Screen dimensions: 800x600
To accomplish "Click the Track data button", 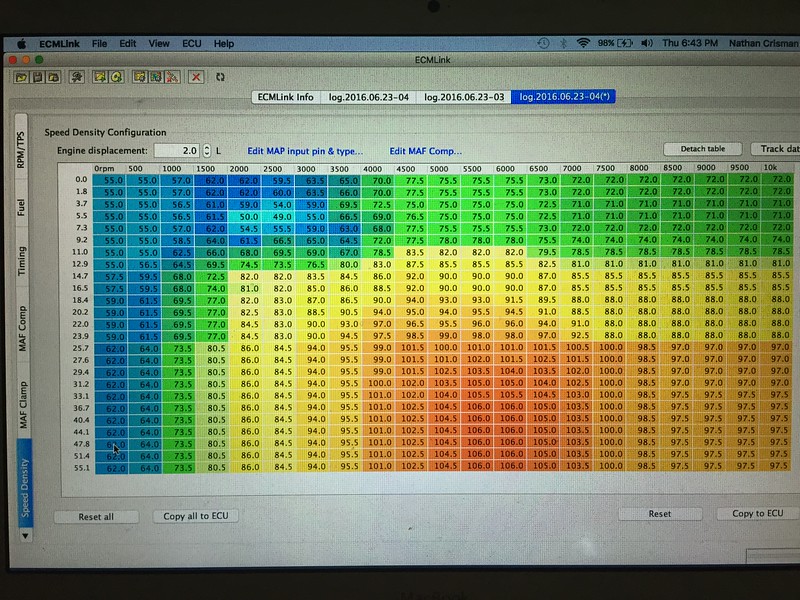I will click(x=776, y=148).
